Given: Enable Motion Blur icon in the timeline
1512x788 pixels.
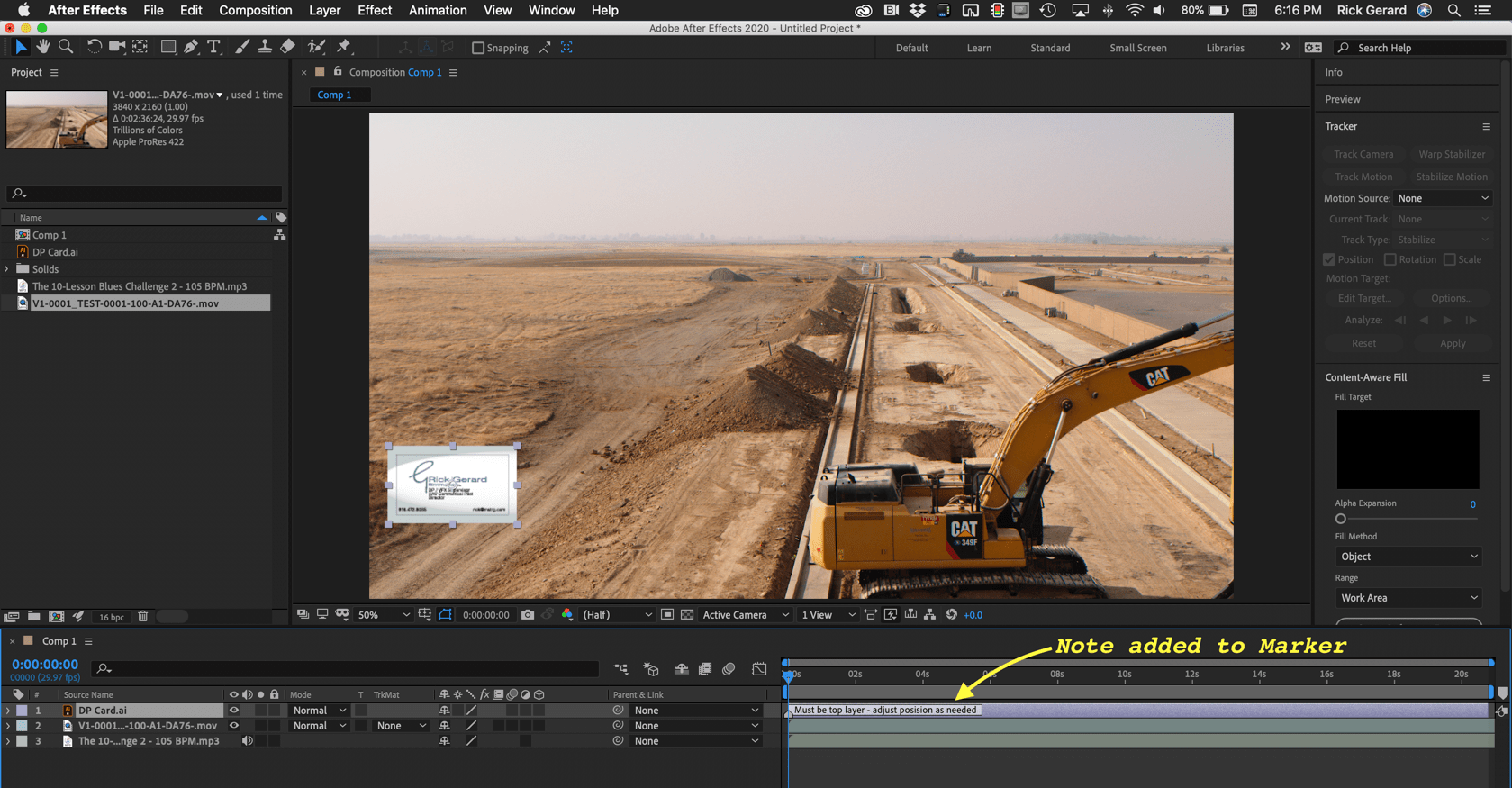Looking at the screenshot, I should [729, 669].
